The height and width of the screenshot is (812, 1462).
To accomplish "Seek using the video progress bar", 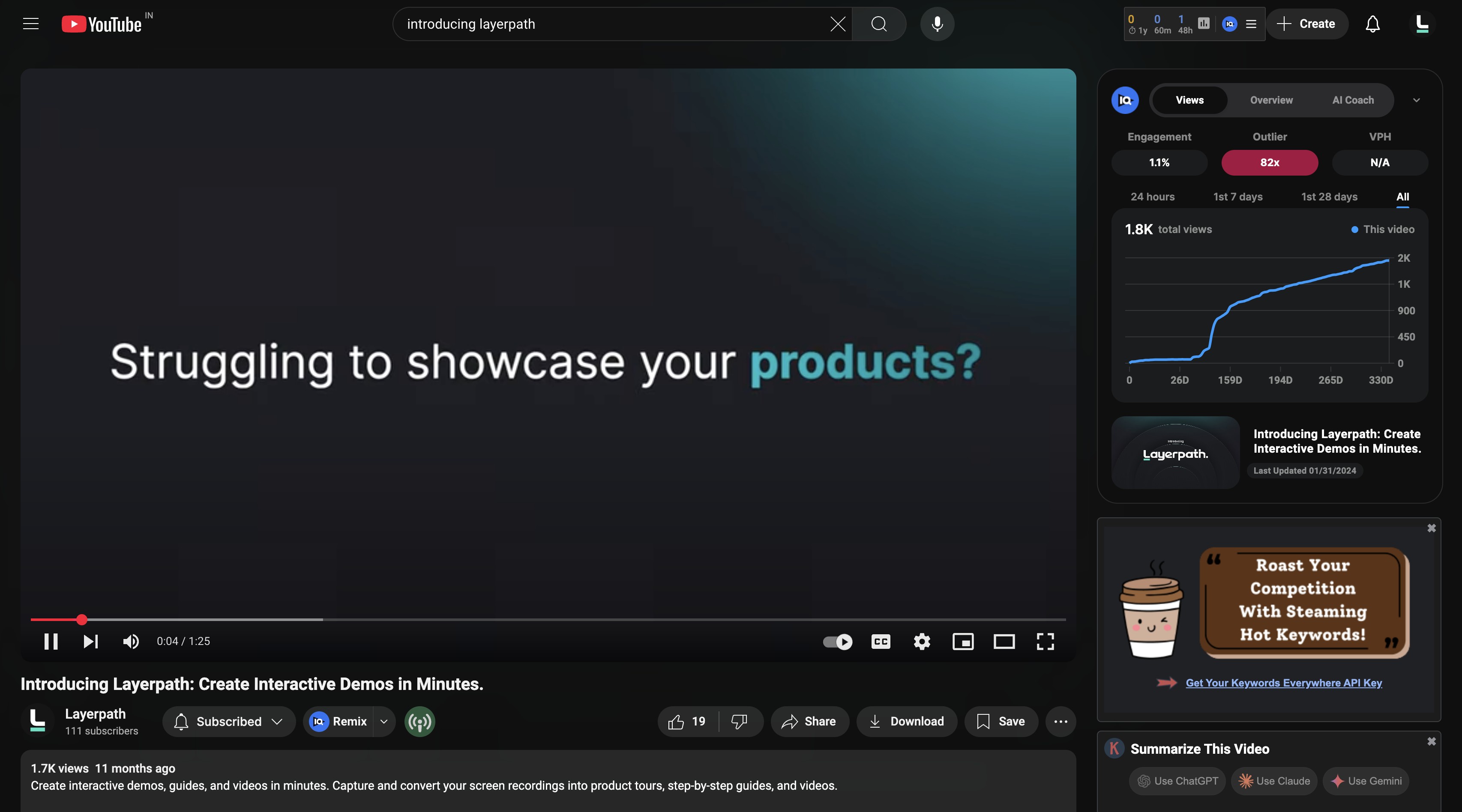I will tap(548, 620).
